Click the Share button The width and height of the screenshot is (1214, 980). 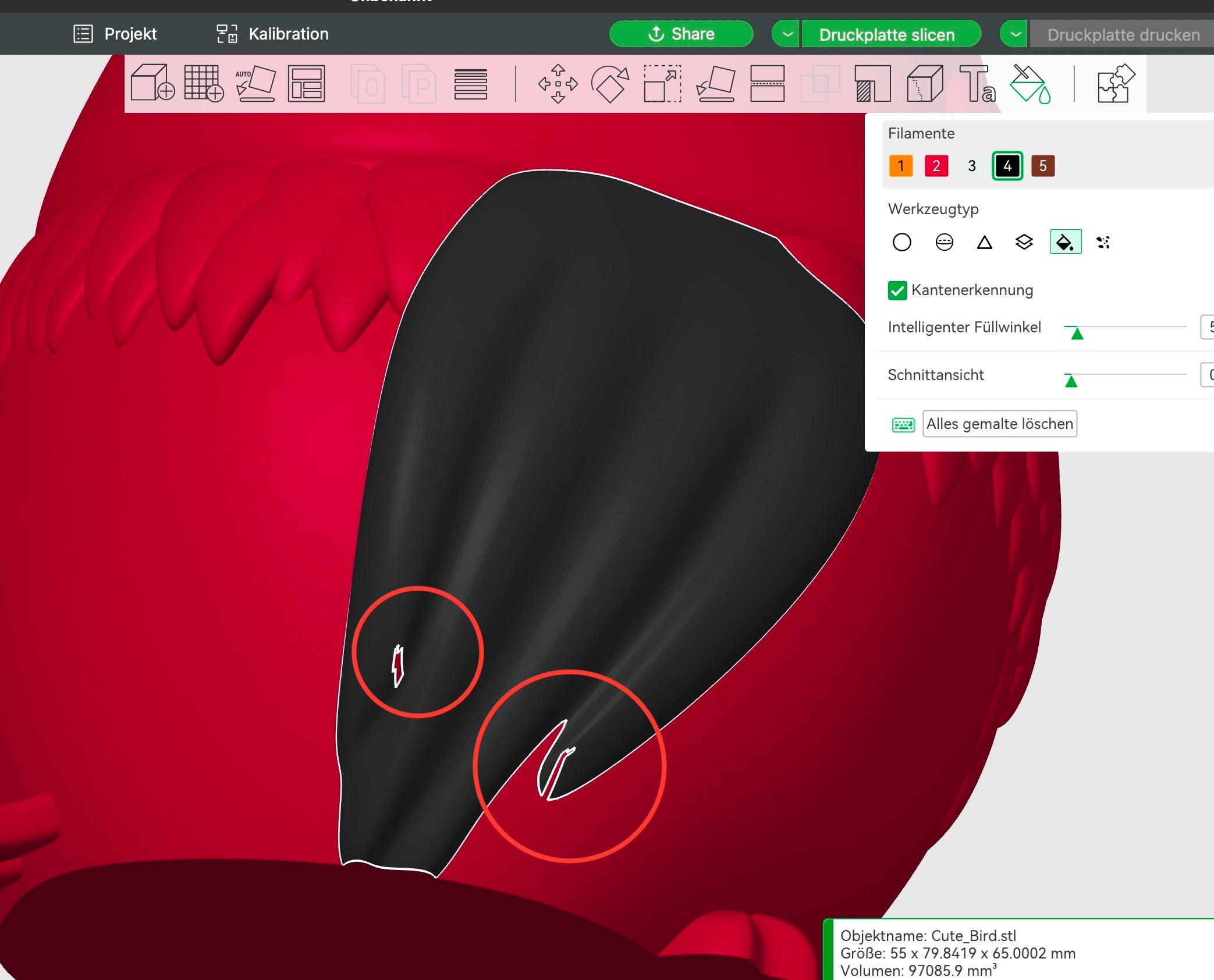(681, 34)
